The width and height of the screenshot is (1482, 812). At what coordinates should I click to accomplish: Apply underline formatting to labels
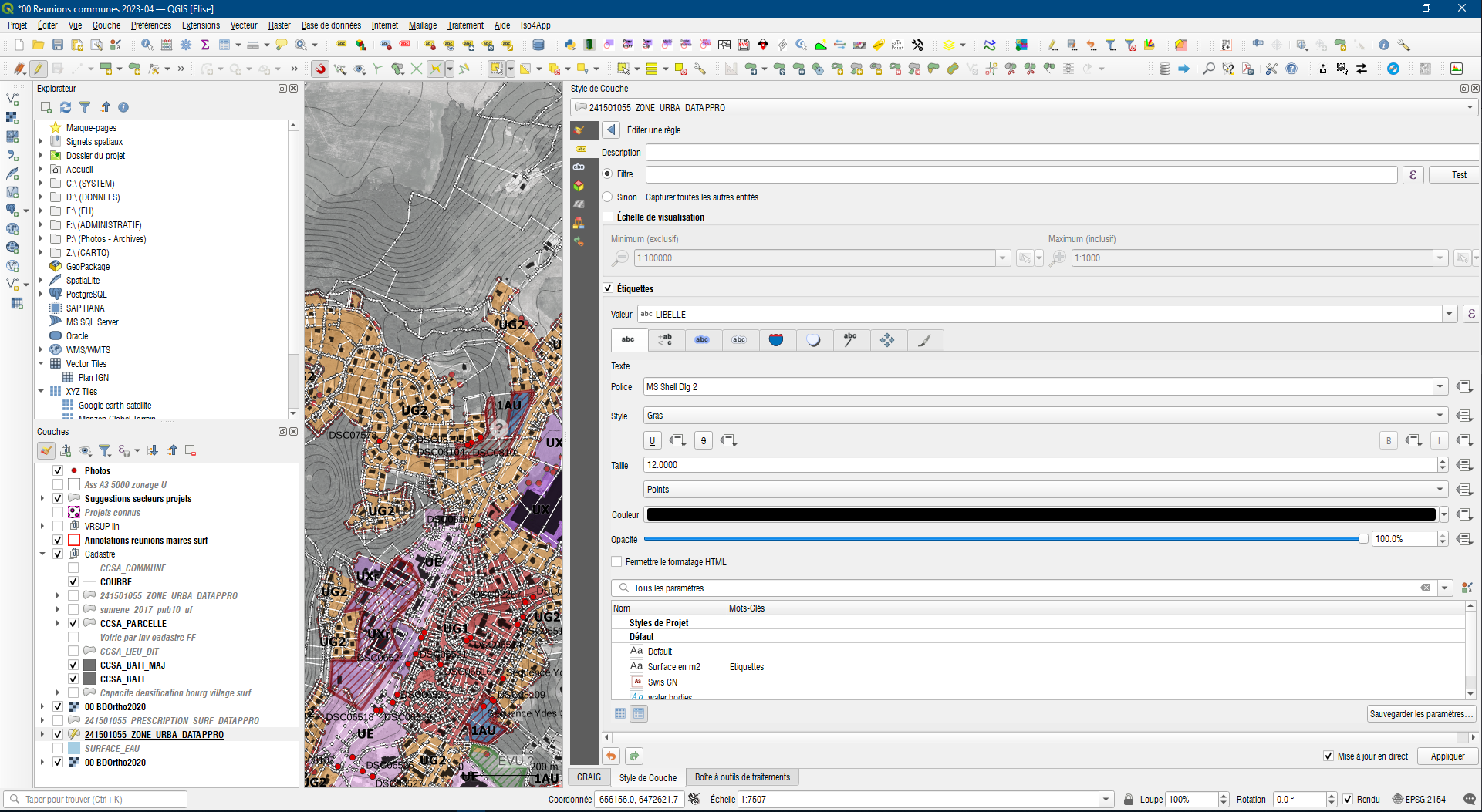652,440
